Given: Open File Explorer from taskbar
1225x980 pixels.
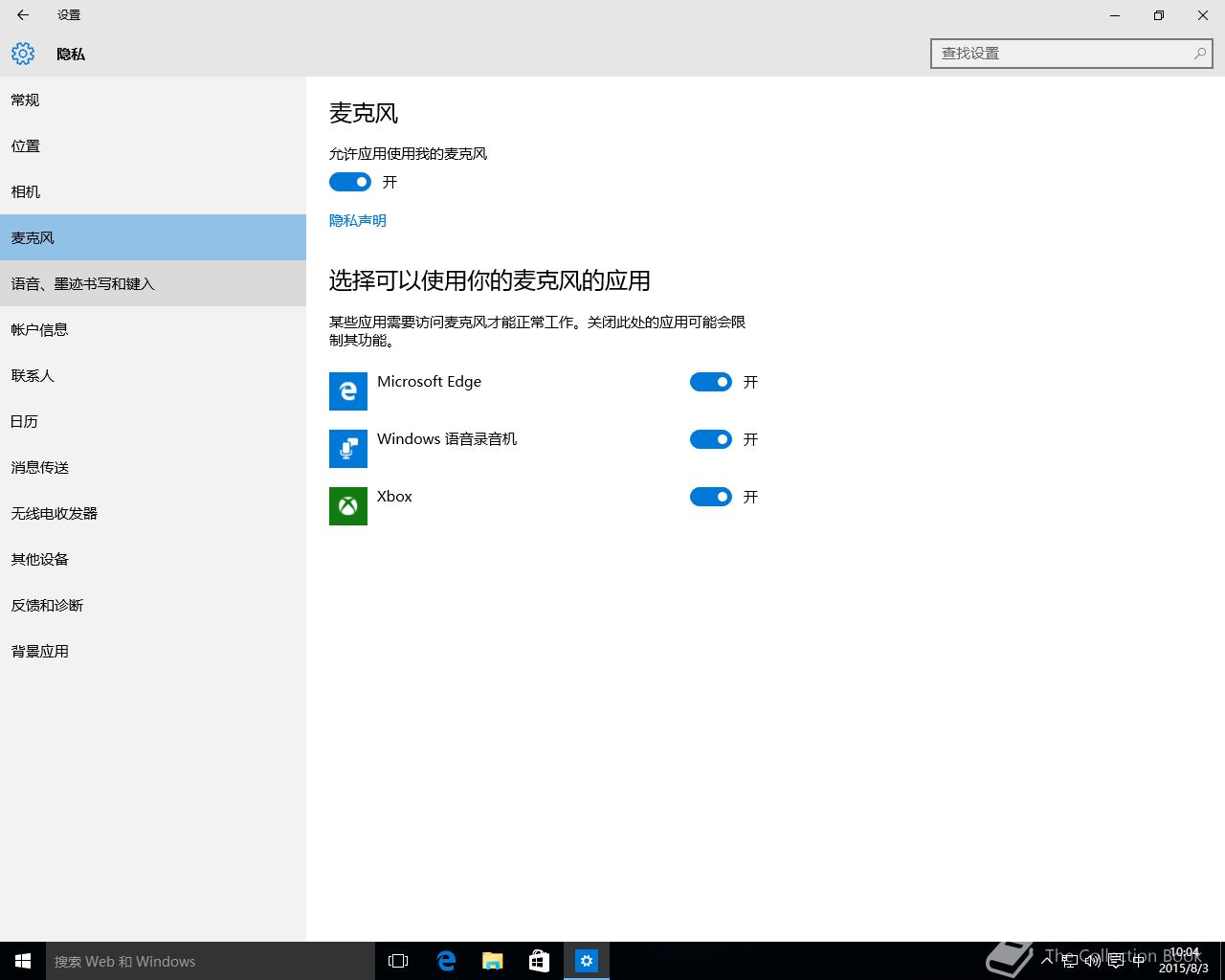Looking at the screenshot, I should (x=493, y=961).
